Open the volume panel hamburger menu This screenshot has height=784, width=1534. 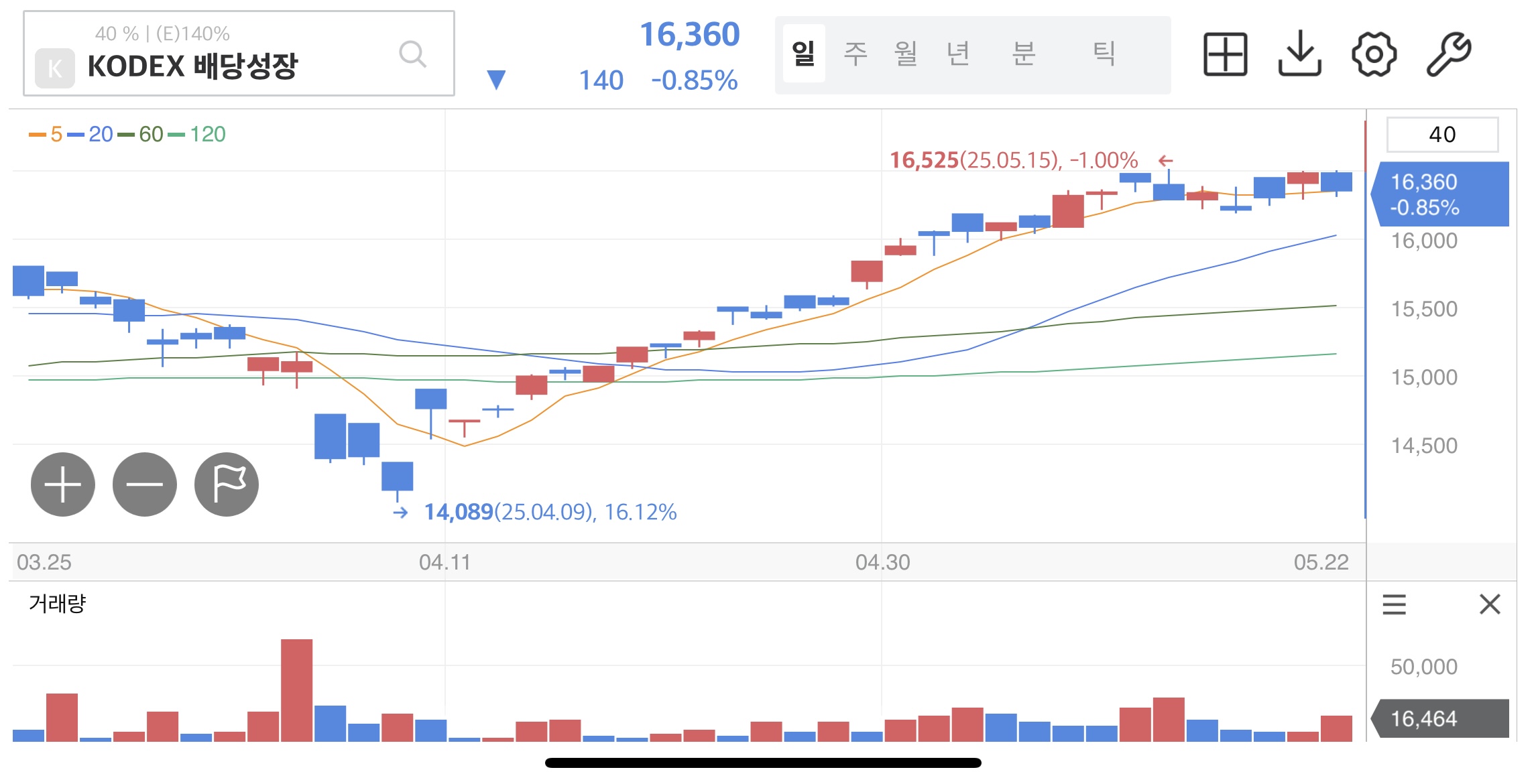pos(1394,604)
